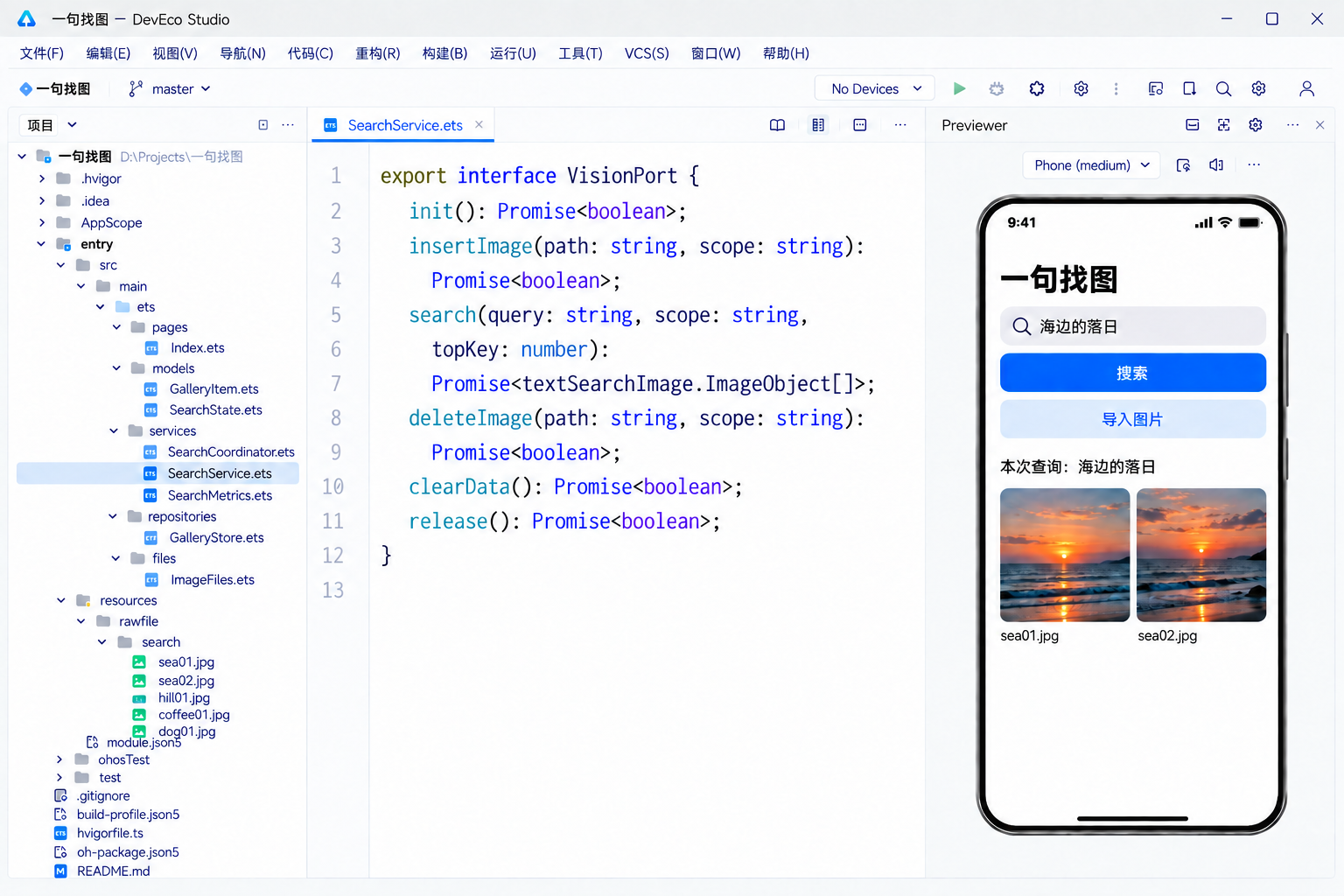1344x896 pixels.
Task: Open editor tab more options ellipsis
Action: click(x=900, y=125)
